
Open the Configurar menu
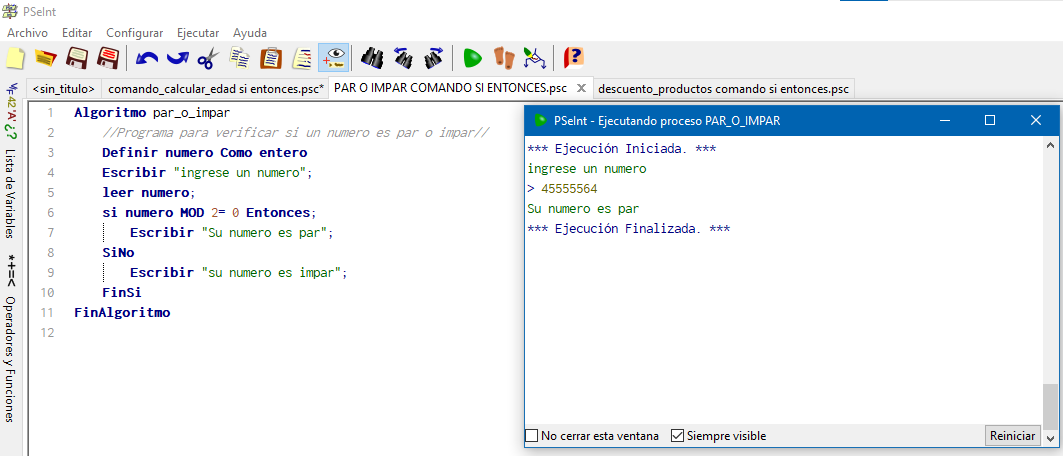pos(134,33)
